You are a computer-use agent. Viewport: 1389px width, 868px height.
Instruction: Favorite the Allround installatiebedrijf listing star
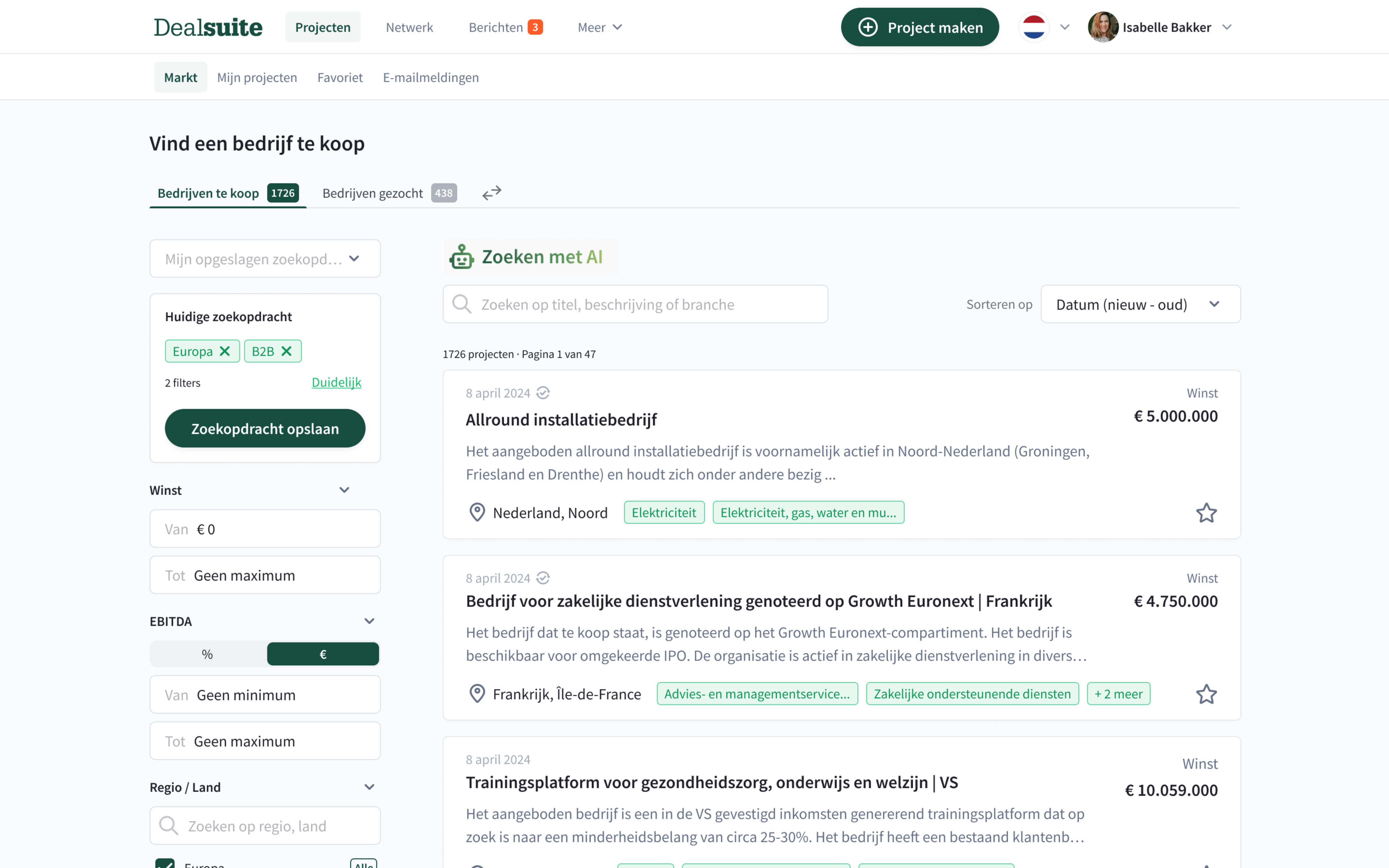tap(1206, 513)
